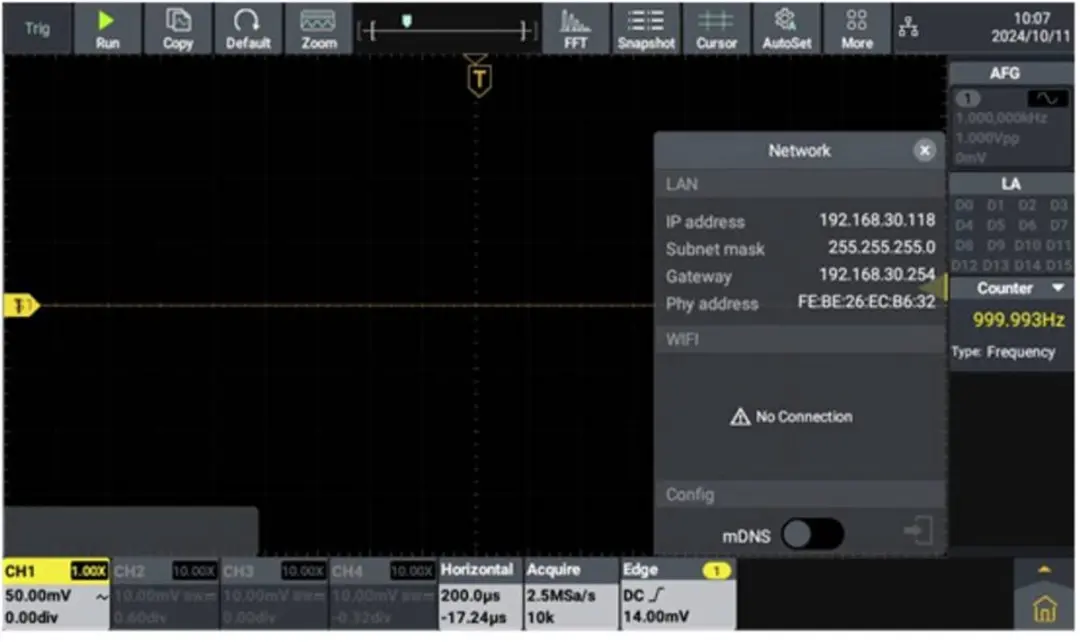Click the 50.00mV CH1 scale value
This screenshot has width=1080, height=642.
pyautogui.click(x=38, y=595)
